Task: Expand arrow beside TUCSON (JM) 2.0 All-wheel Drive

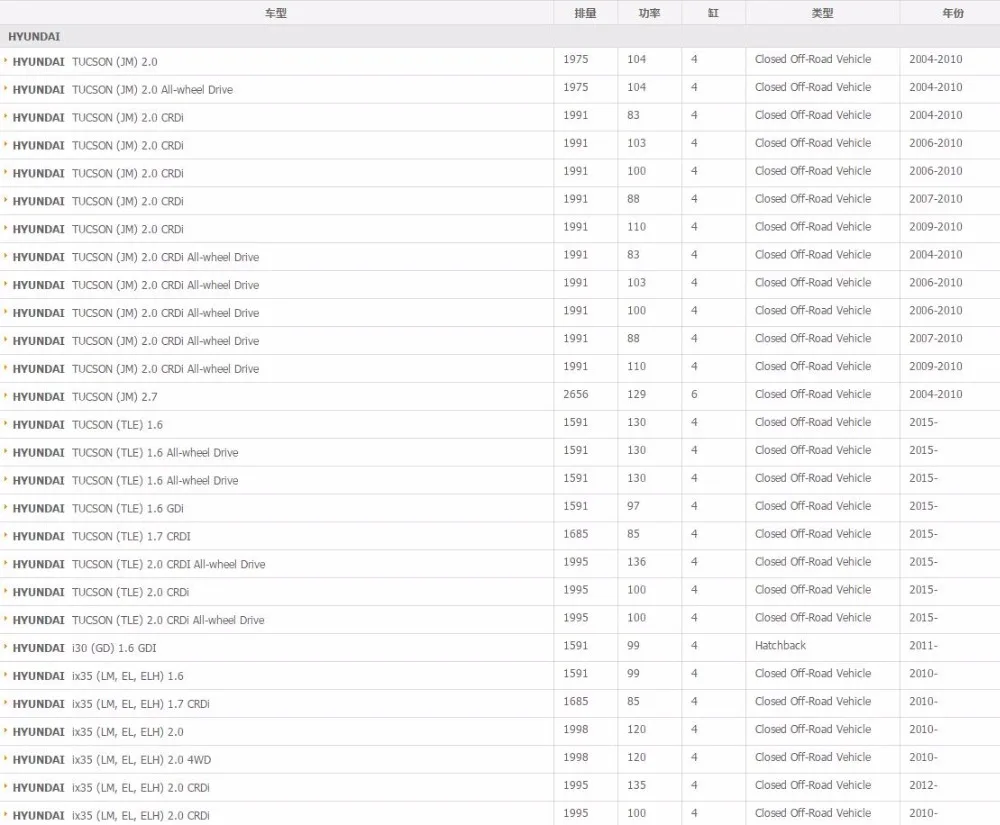Action: (x=6, y=89)
